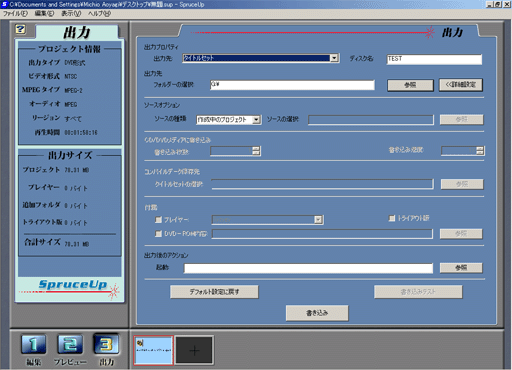Click the question mark help icon
This screenshot has width=512, height=370.
pyautogui.click(x=20, y=29)
